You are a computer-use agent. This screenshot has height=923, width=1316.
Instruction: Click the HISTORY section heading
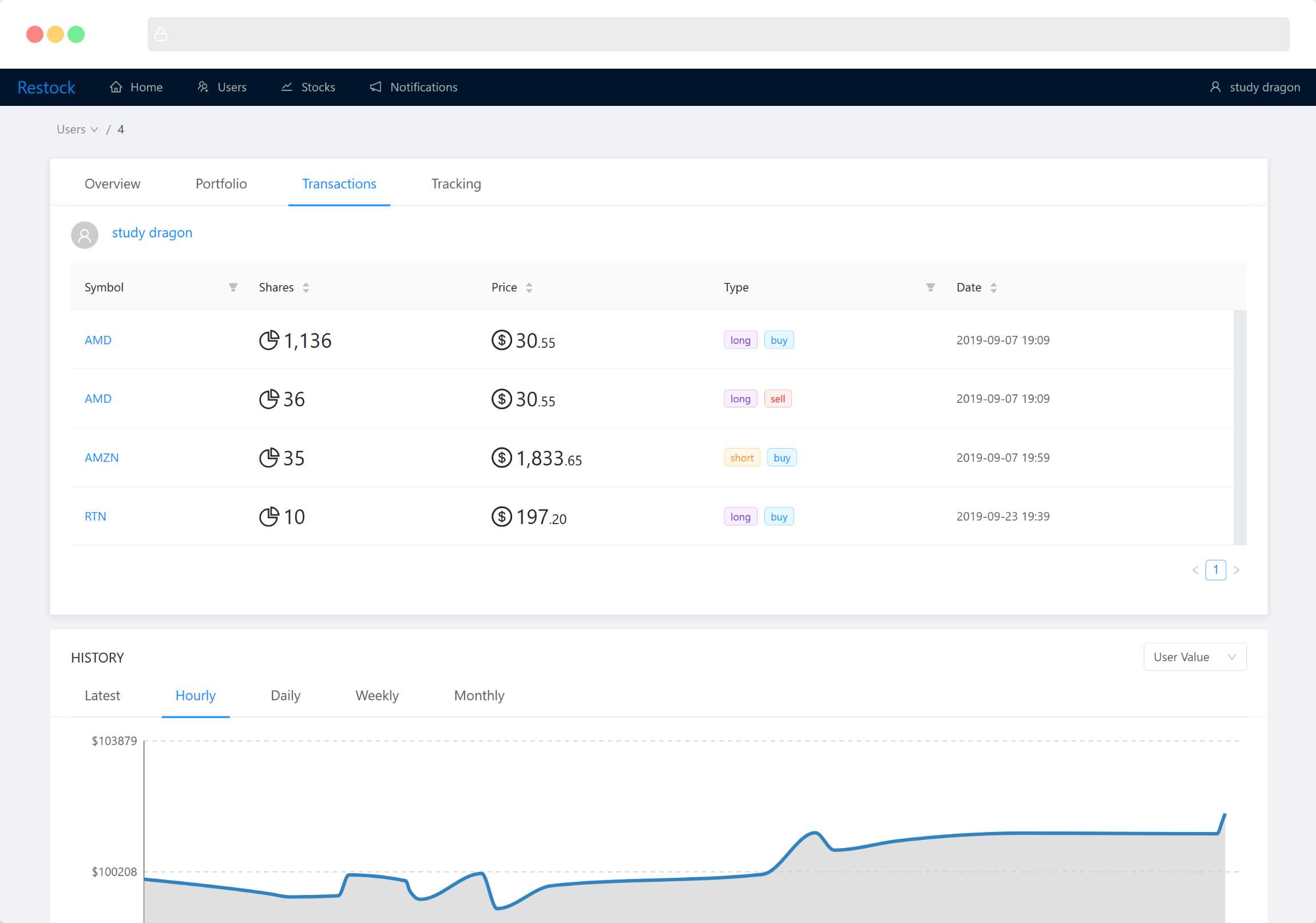pos(97,657)
